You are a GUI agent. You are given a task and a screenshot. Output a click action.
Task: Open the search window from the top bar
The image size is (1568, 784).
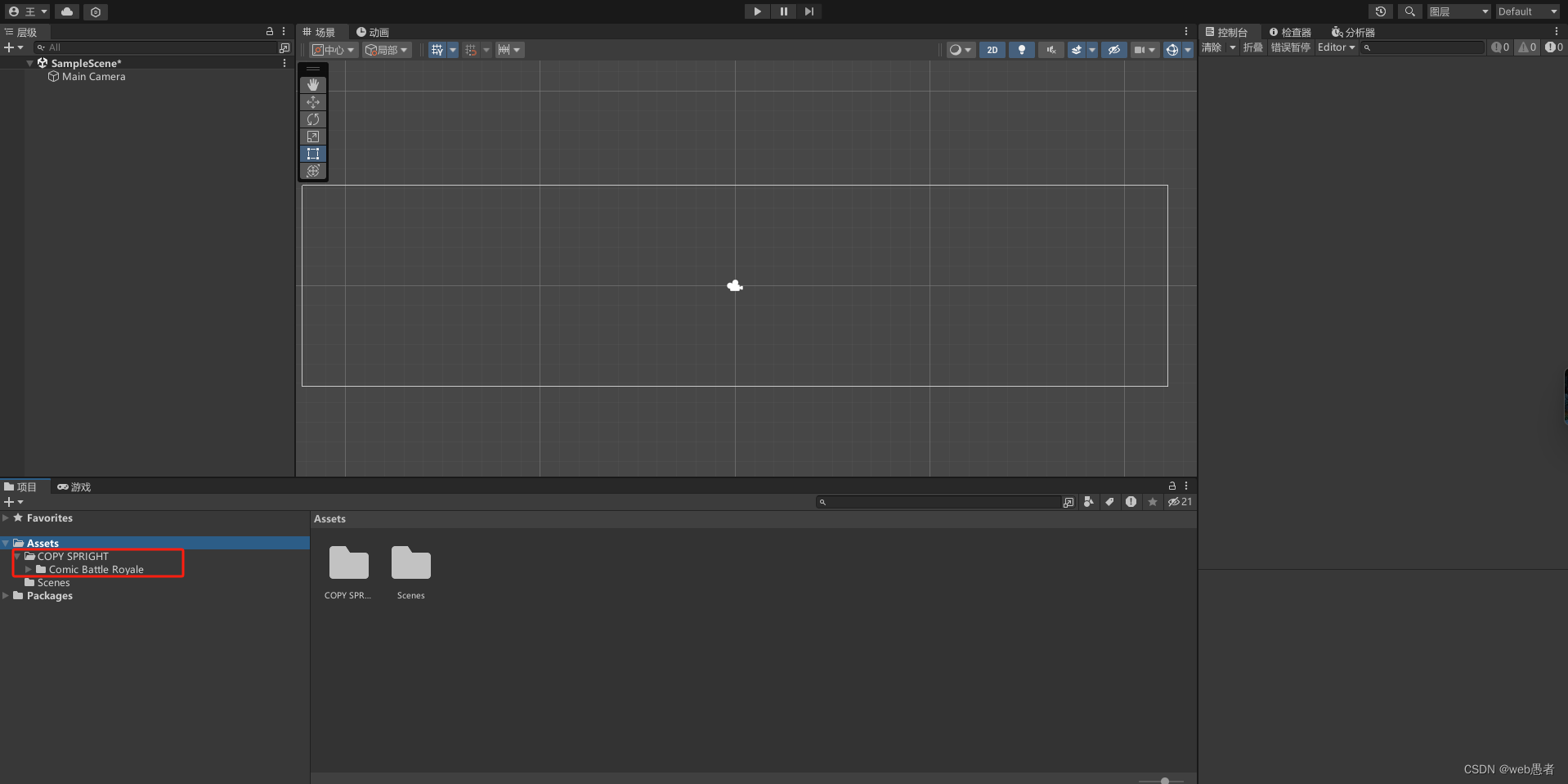pos(1409,11)
